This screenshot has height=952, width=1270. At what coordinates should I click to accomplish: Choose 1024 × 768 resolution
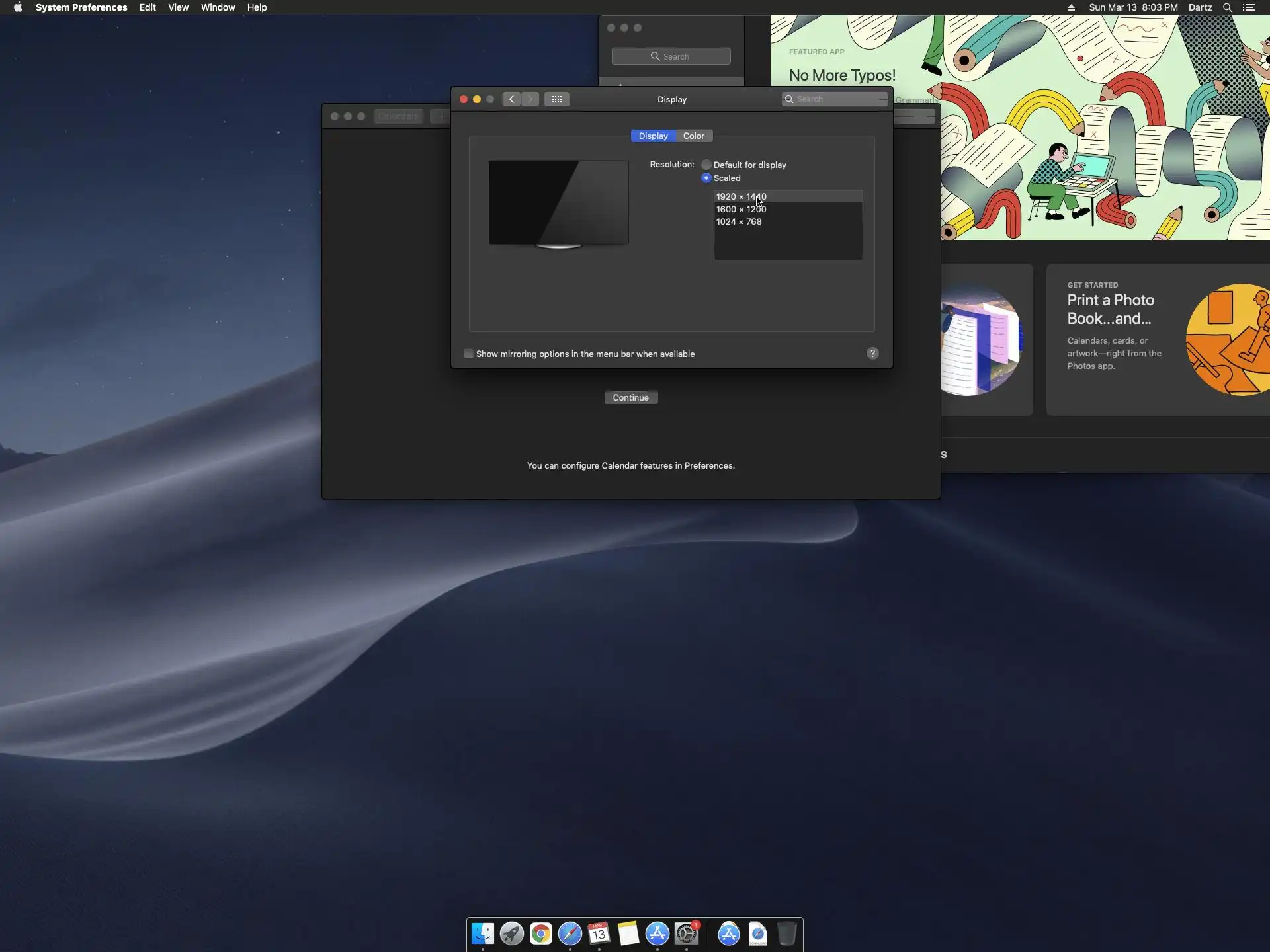coord(738,221)
